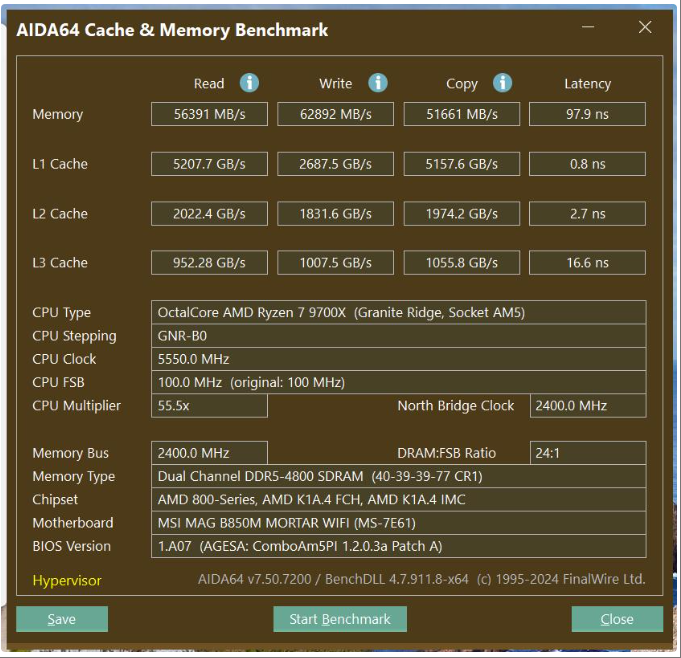Click Memory Type field DDR5-4800 SDRAM

(399, 476)
